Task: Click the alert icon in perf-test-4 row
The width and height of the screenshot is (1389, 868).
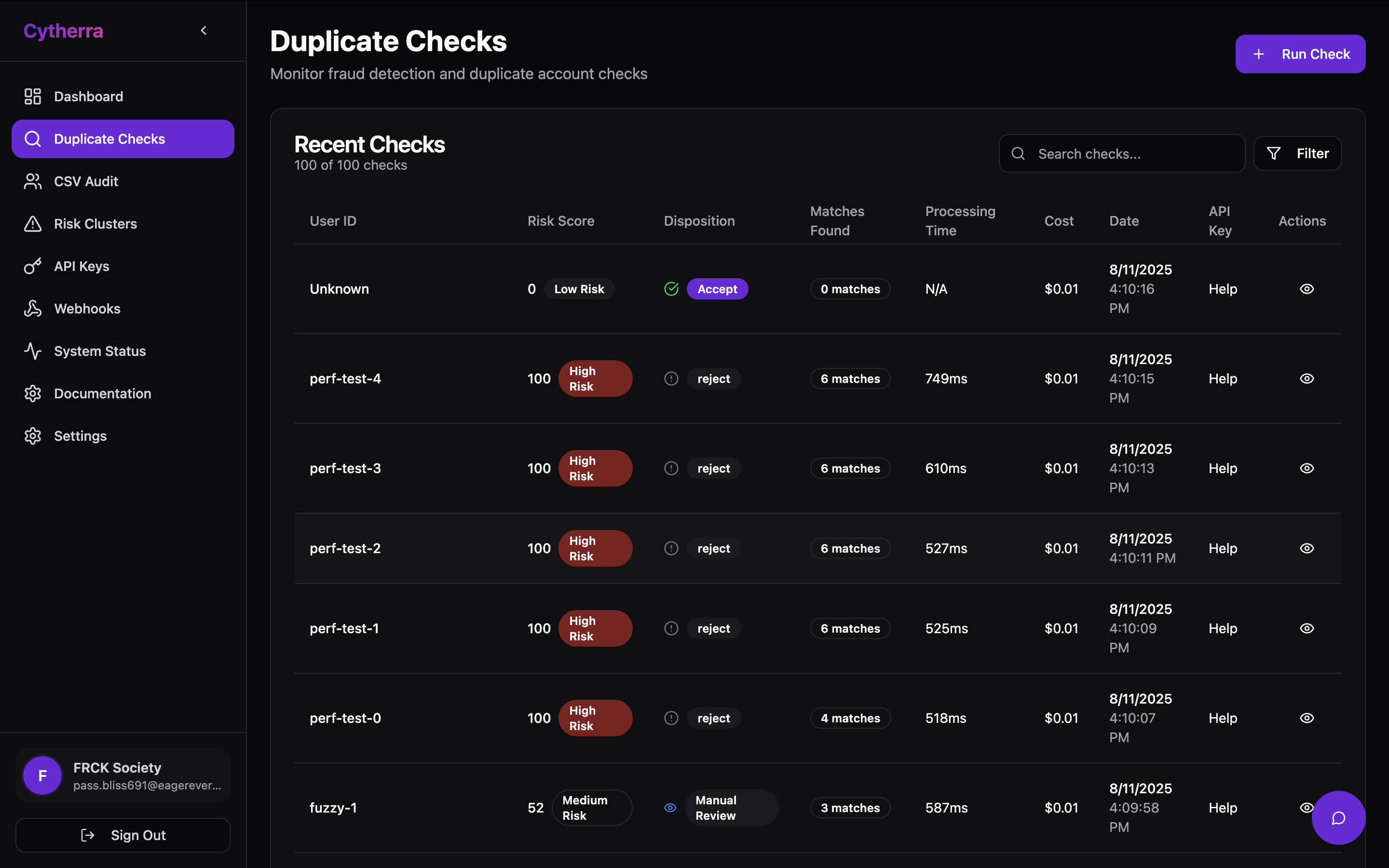Action: [x=671, y=379]
